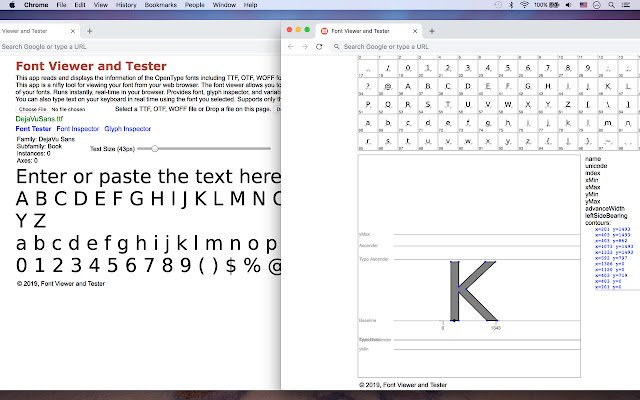
Task: Switch to the Glyph Inspector view
Action: (x=127, y=129)
